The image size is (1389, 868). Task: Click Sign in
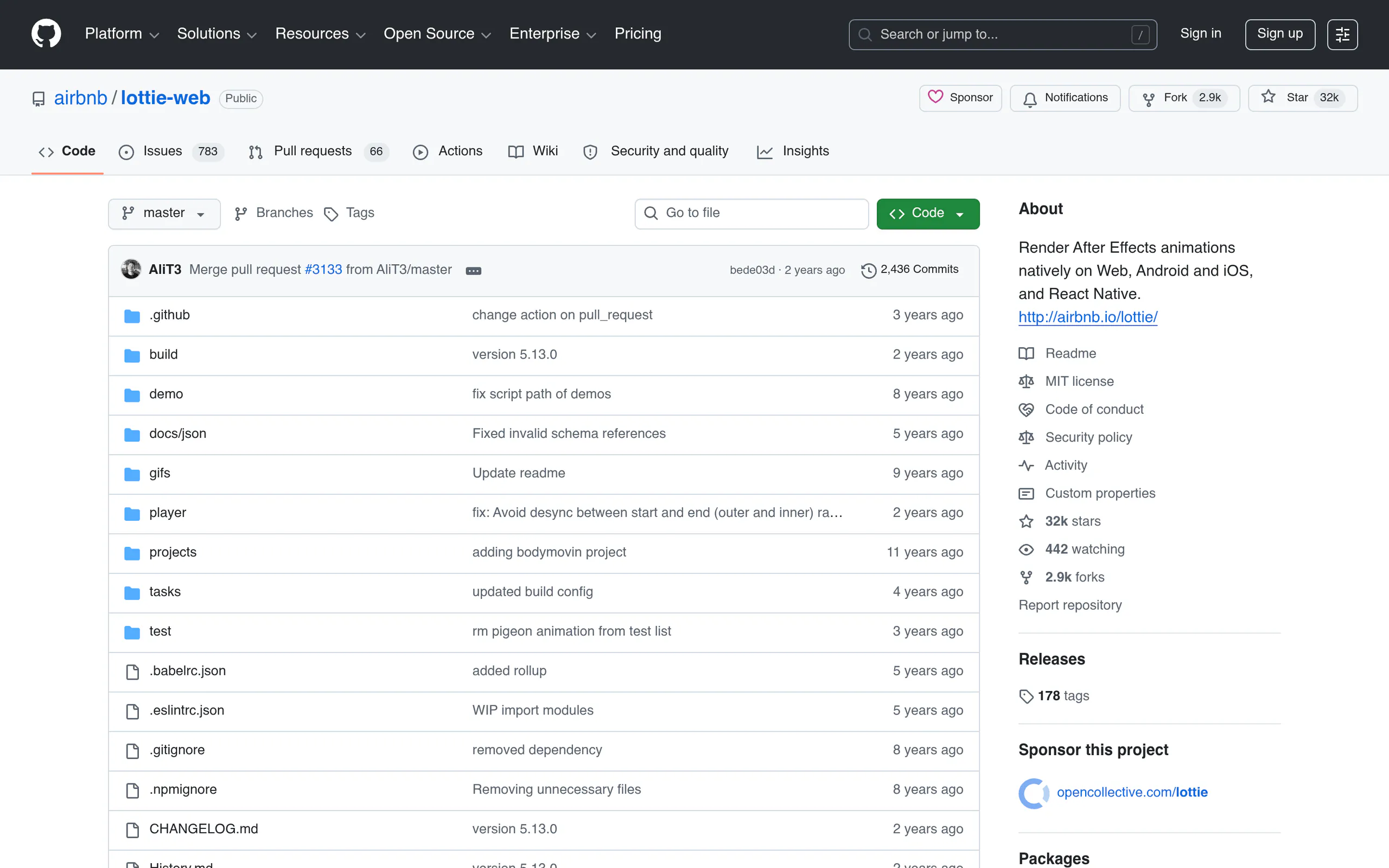coord(1200,34)
